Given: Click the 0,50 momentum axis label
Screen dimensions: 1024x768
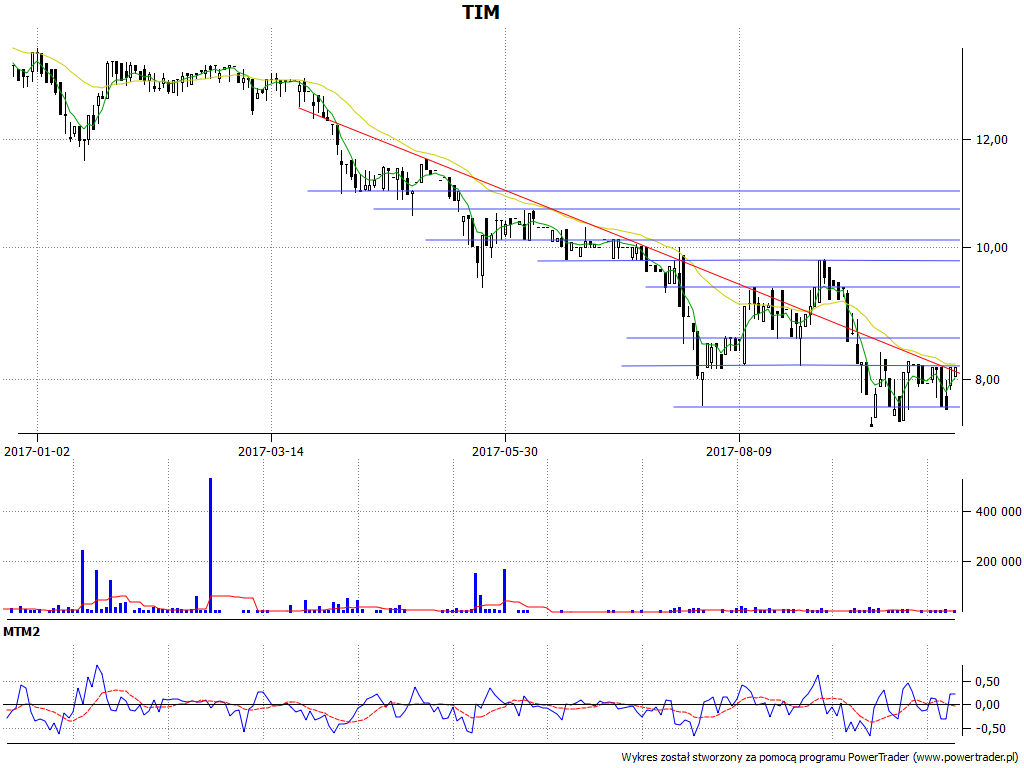Looking at the screenshot, I should pos(987,682).
